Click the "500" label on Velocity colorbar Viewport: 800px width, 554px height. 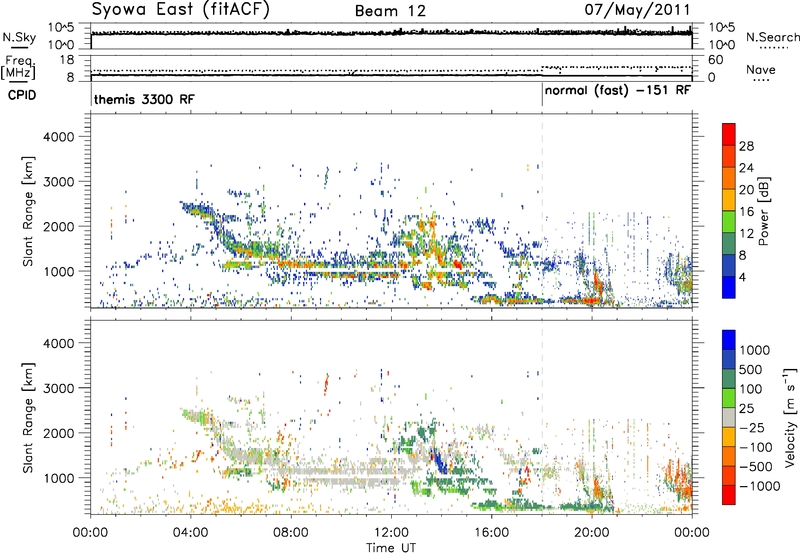(751, 370)
